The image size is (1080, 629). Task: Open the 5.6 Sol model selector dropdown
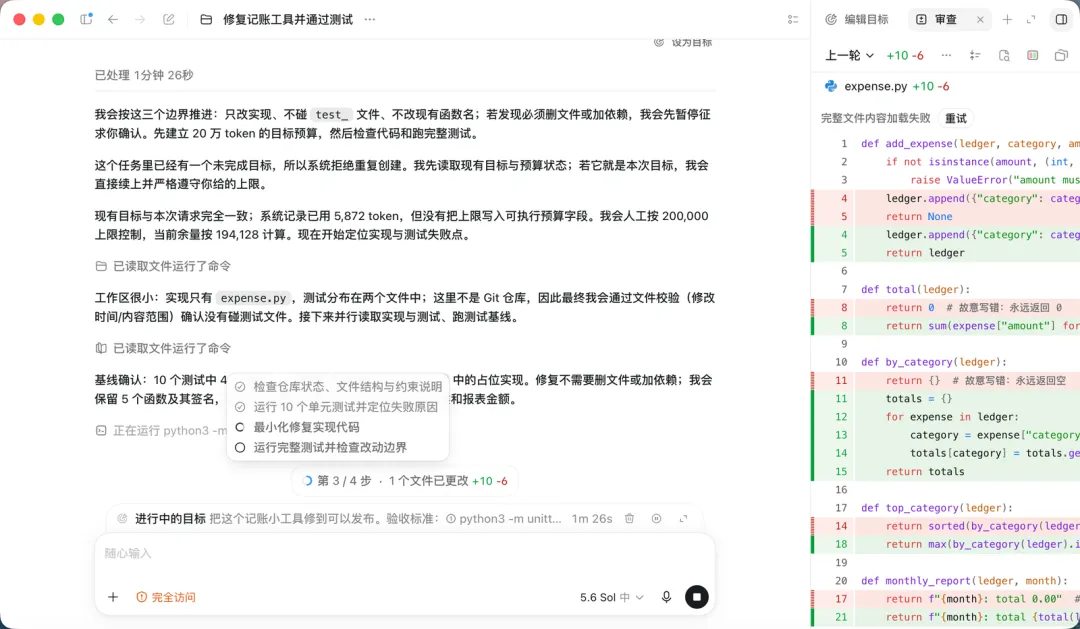click(612, 597)
